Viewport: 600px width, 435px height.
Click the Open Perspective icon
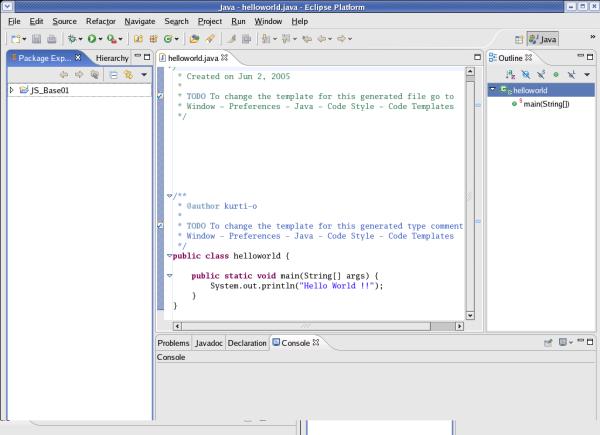coord(518,39)
